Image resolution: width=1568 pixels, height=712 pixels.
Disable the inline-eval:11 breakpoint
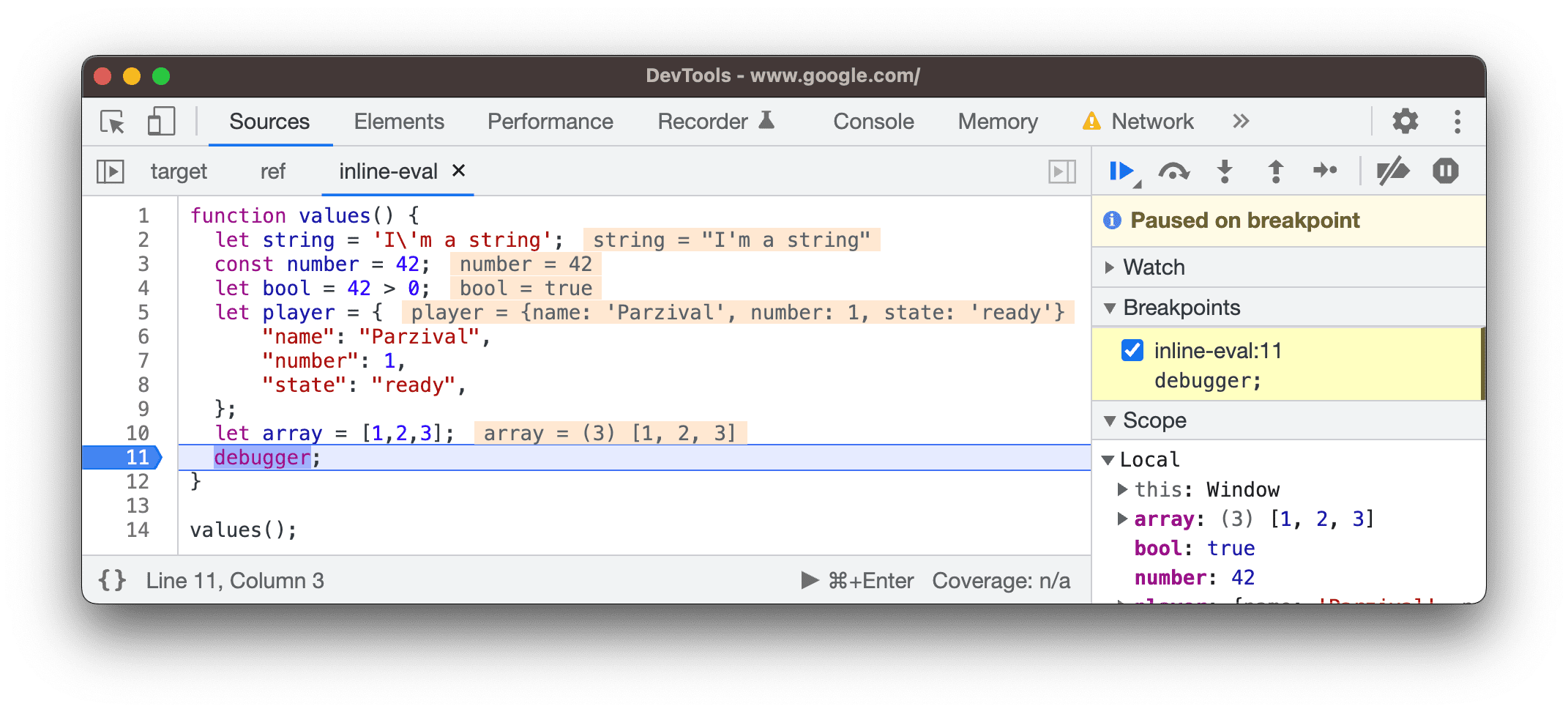(1132, 350)
